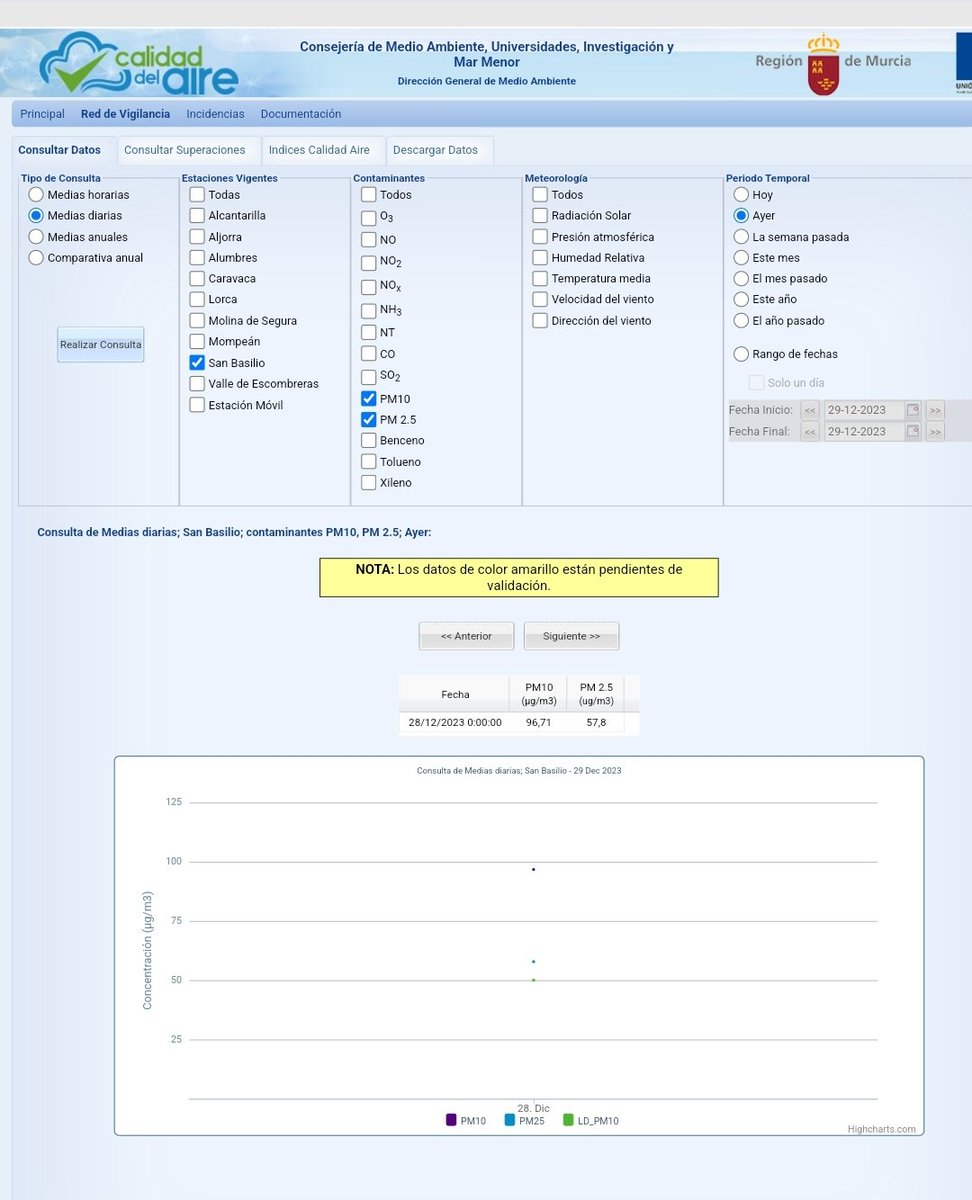
Task: Check the CO pollutant
Action: pyautogui.click(x=369, y=354)
